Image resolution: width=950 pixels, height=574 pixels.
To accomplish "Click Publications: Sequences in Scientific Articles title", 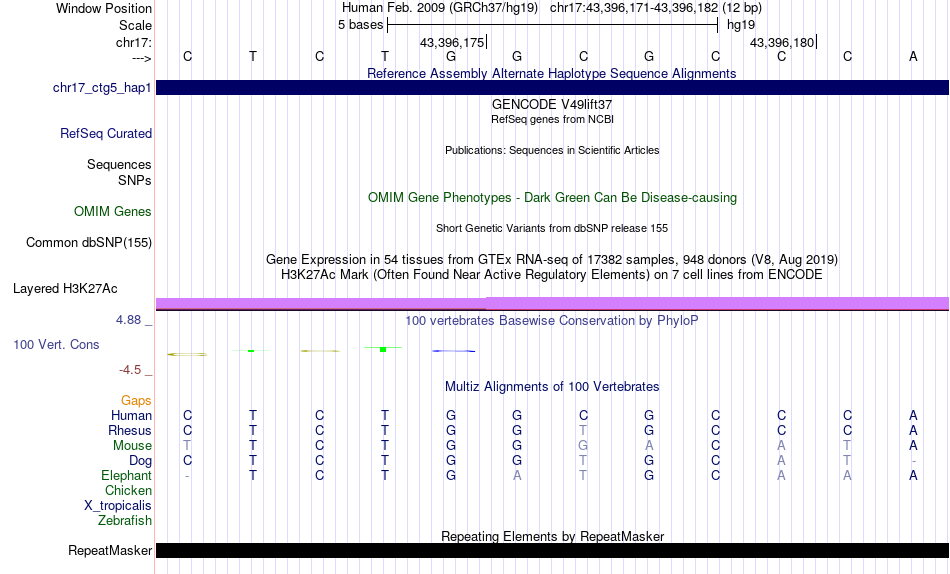I will click(x=552, y=150).
